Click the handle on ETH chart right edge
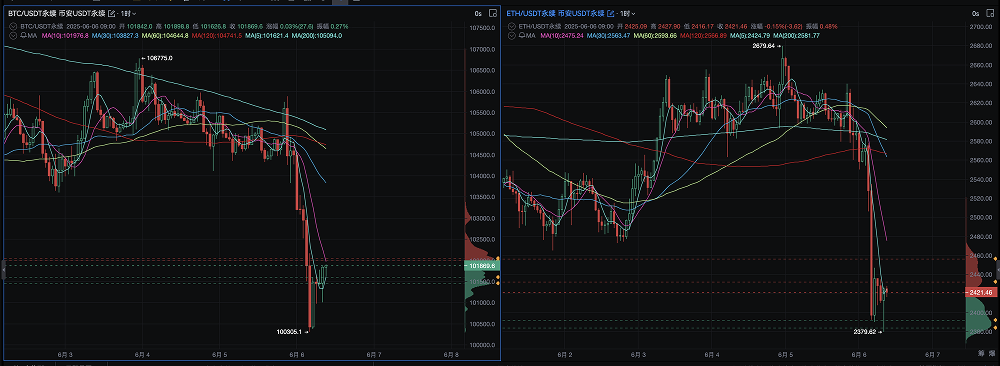 [997, 270]
